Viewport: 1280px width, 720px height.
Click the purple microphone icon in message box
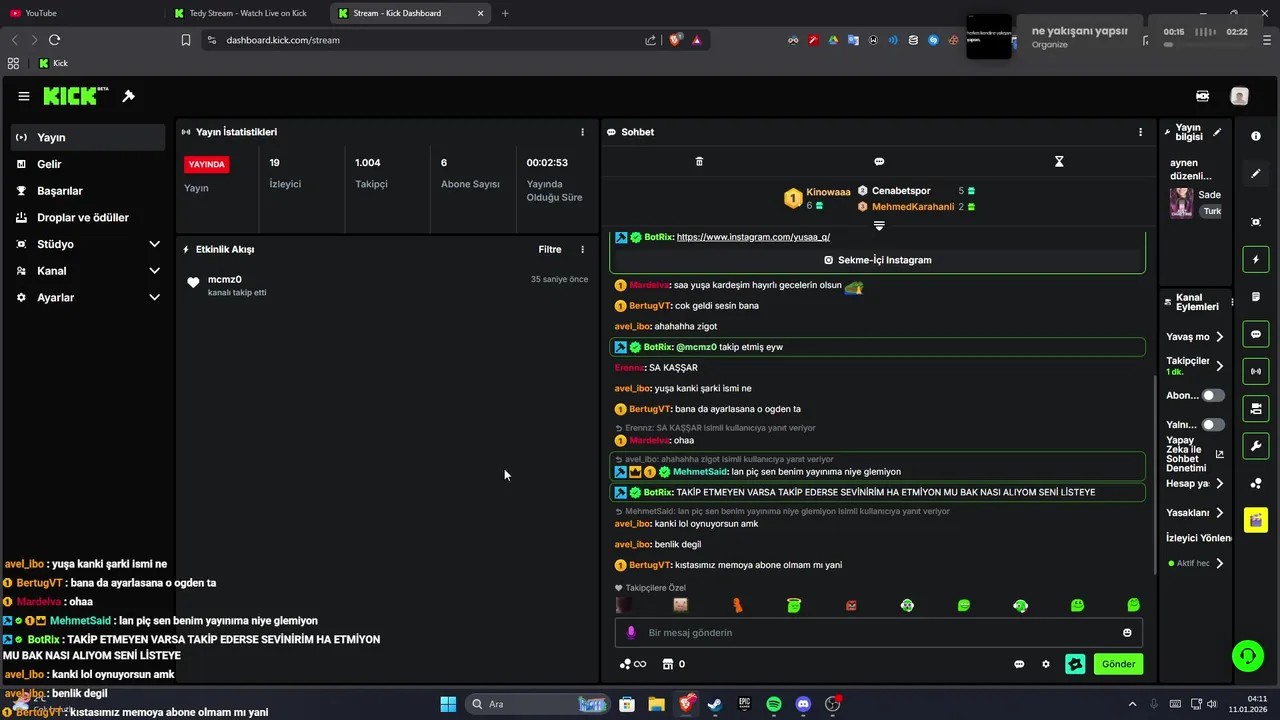[x=631, y=632]
